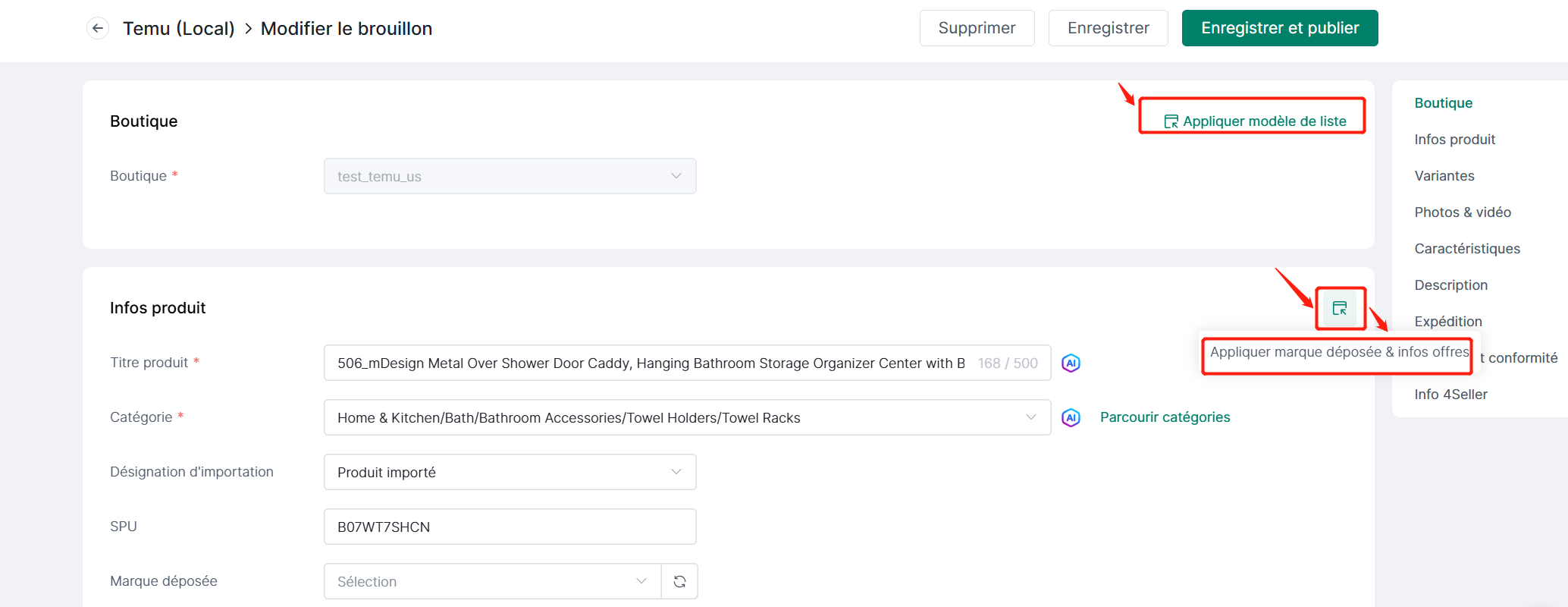Click Supprimer button
This screenshot has width=1568, height=607.
click(x=977, y=28)
